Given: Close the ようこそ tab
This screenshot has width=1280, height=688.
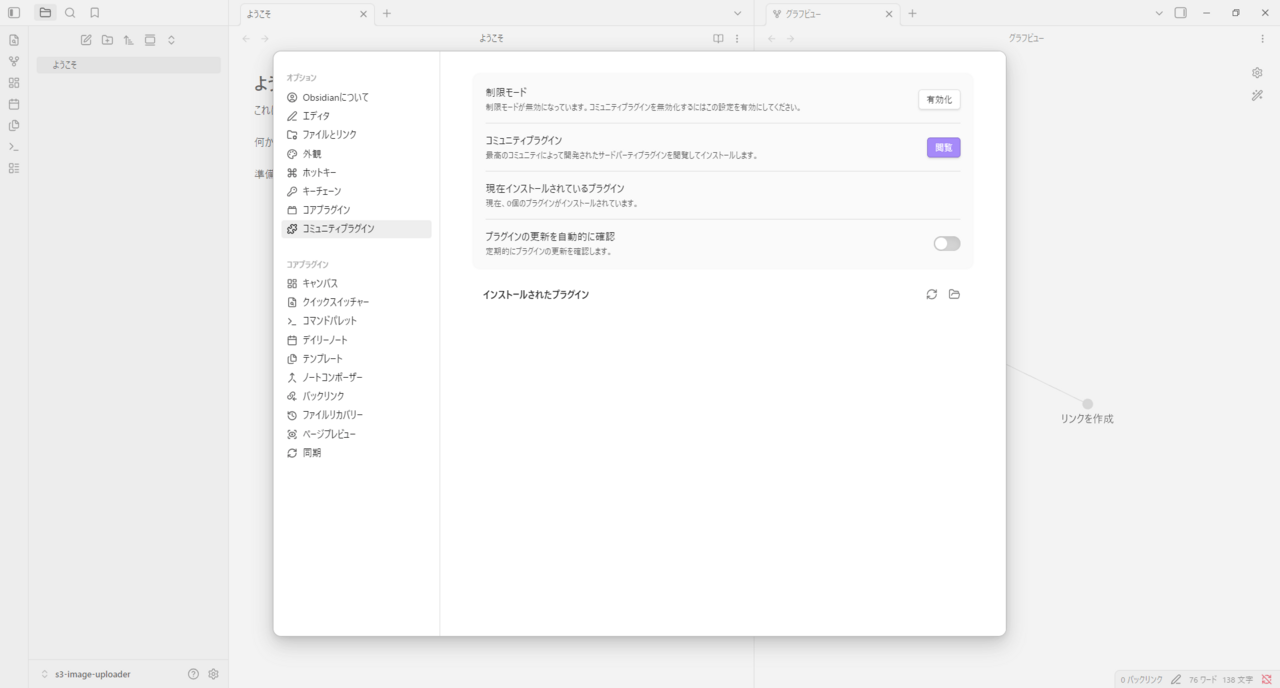Looking at the screenshot, I should coord(363,14).
